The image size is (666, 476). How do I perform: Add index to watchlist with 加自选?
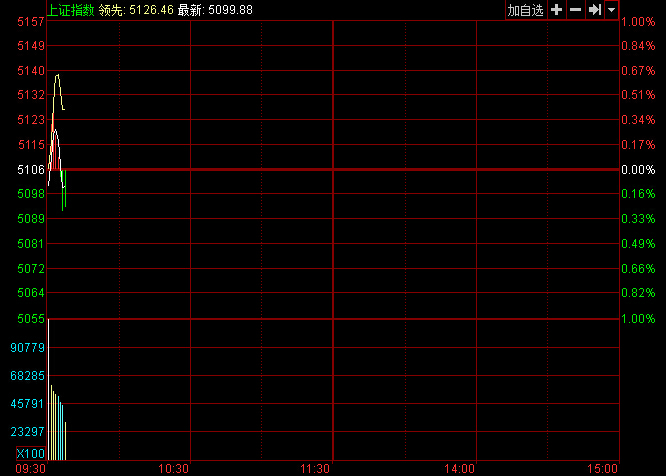525,10
